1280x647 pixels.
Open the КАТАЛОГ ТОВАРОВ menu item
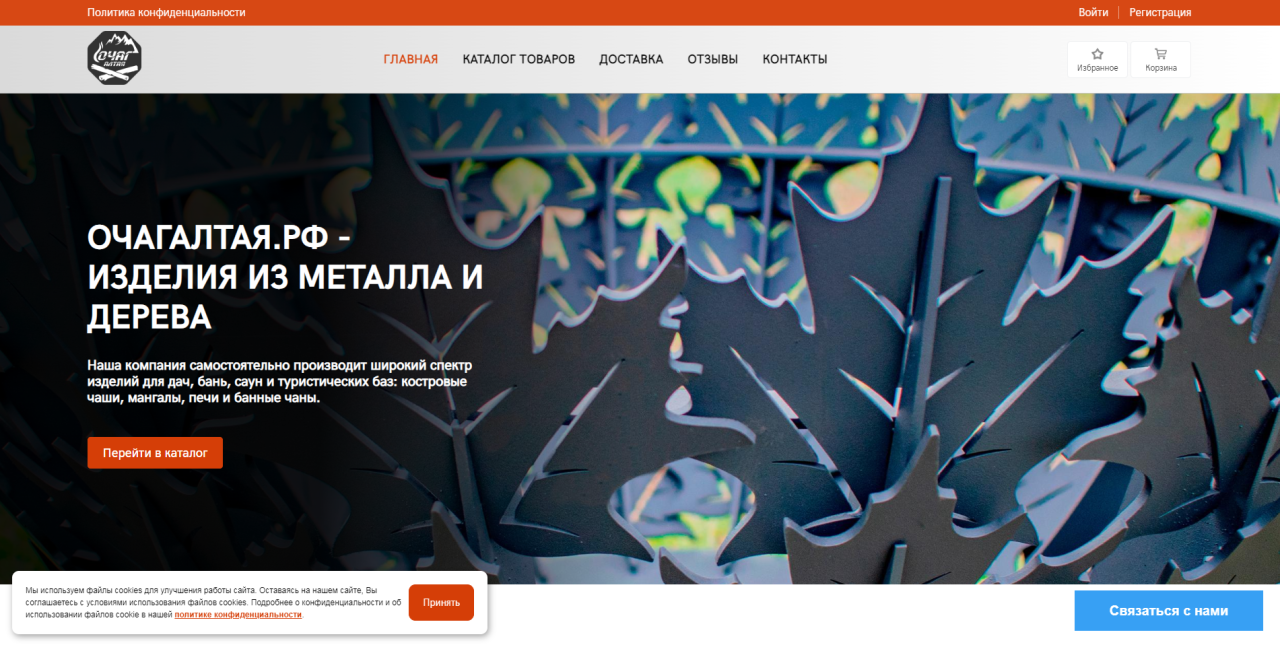coord(519,59)
